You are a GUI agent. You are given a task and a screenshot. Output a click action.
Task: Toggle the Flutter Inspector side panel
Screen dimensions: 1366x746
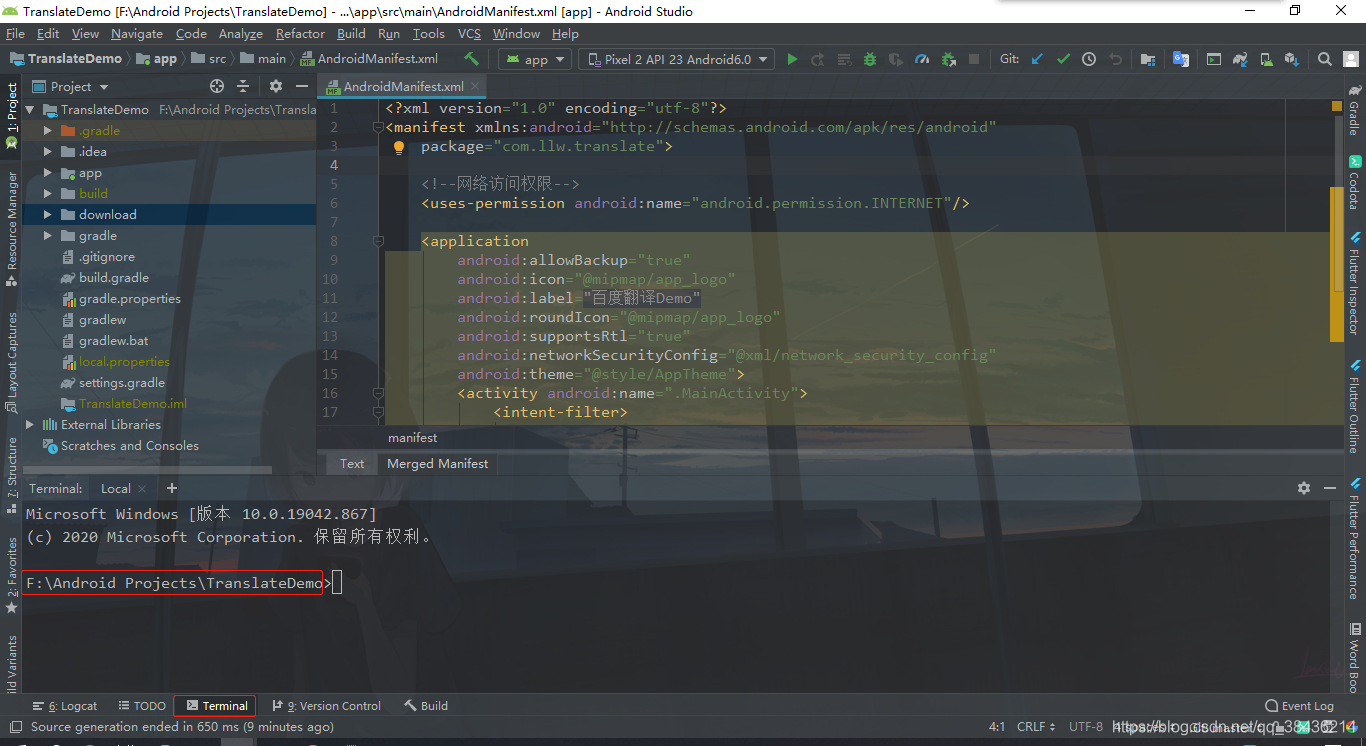1355,283
